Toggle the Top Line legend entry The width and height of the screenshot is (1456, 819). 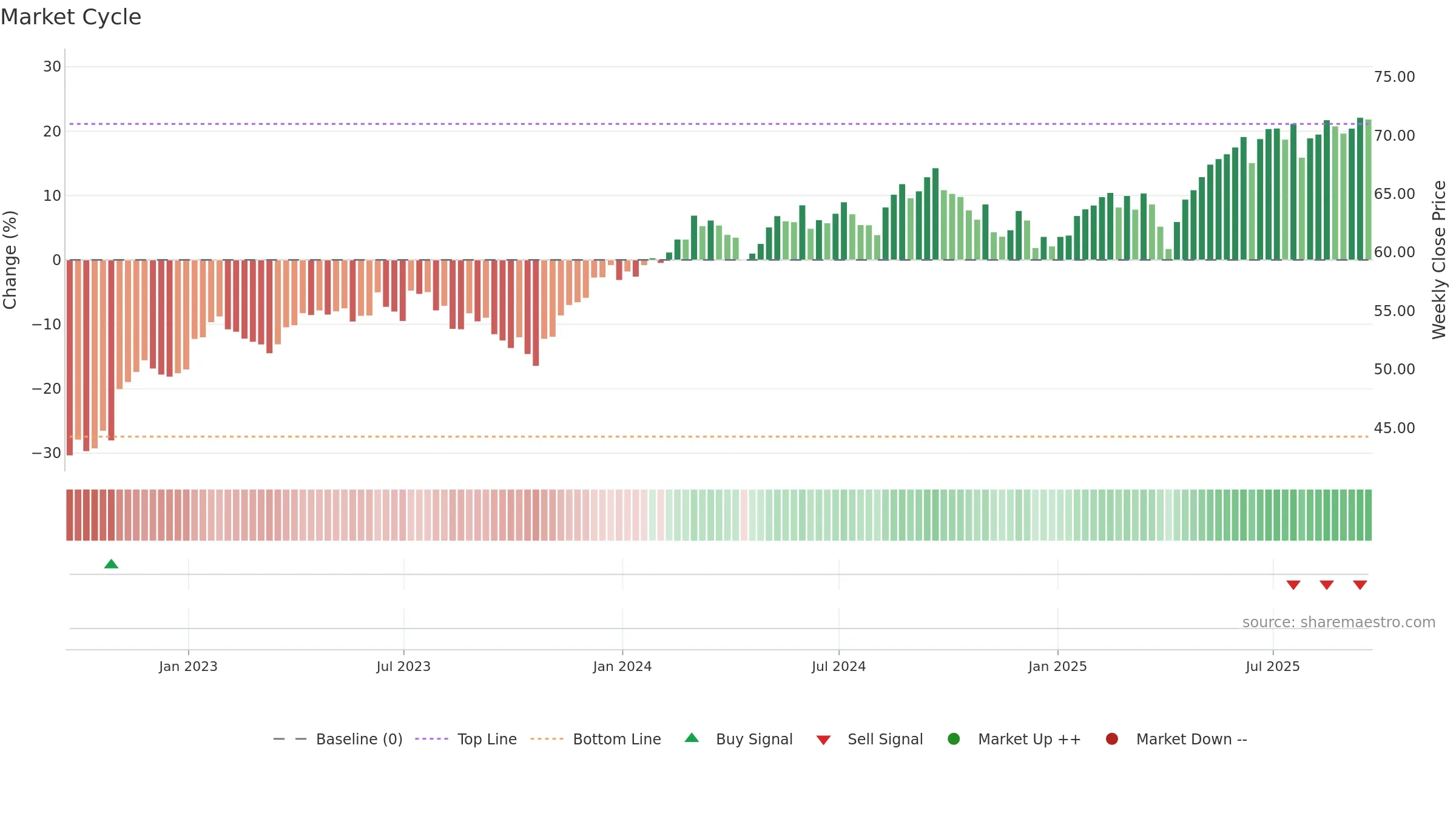[x=466, y=739]
